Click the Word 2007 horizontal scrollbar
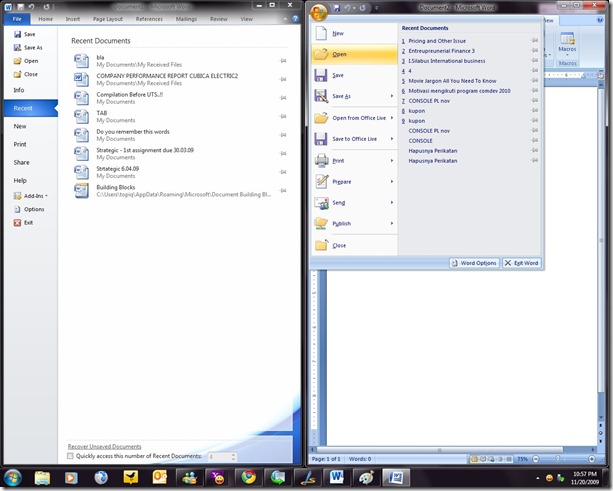The width and height of the screenshot is (613, 491). (x=440, y=450)
